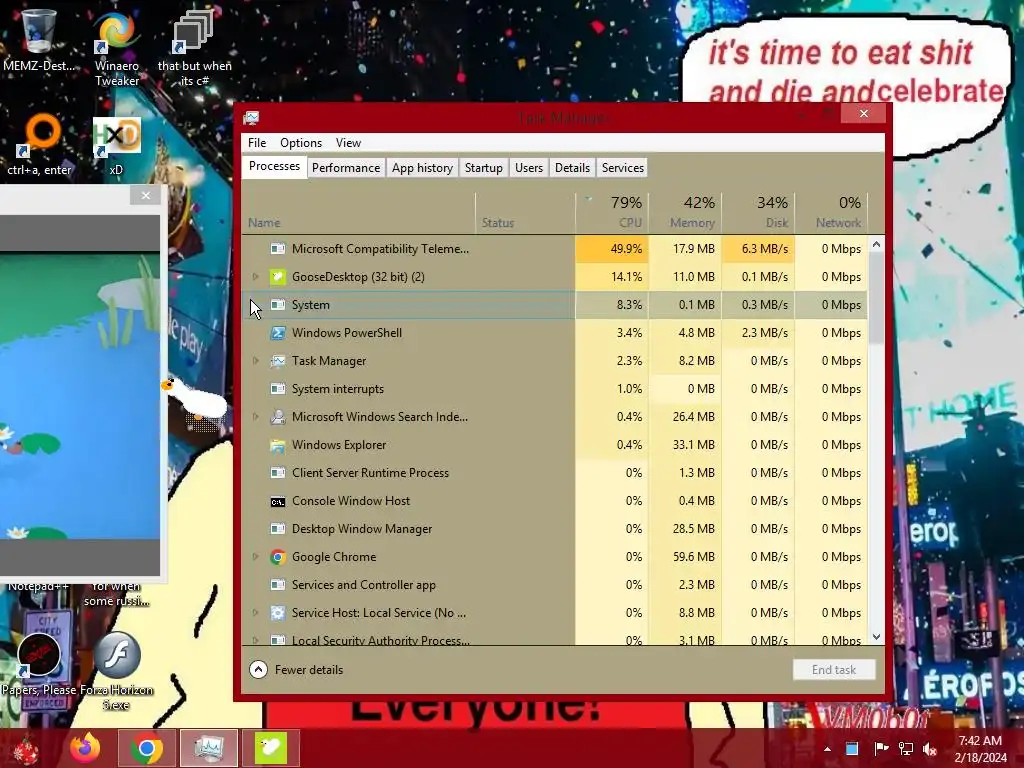The height and width of the screenshot is (768, 1024).
Task: Click the End task button
Action: [833, 669]
